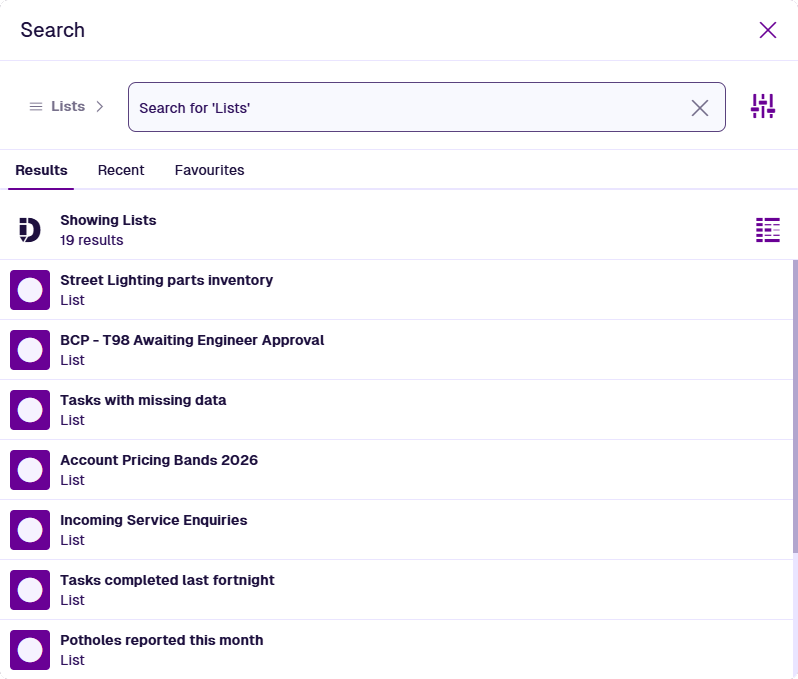The image size is (798, 679).
Task: Switch to the Recent tab
Action: point(121,170)
